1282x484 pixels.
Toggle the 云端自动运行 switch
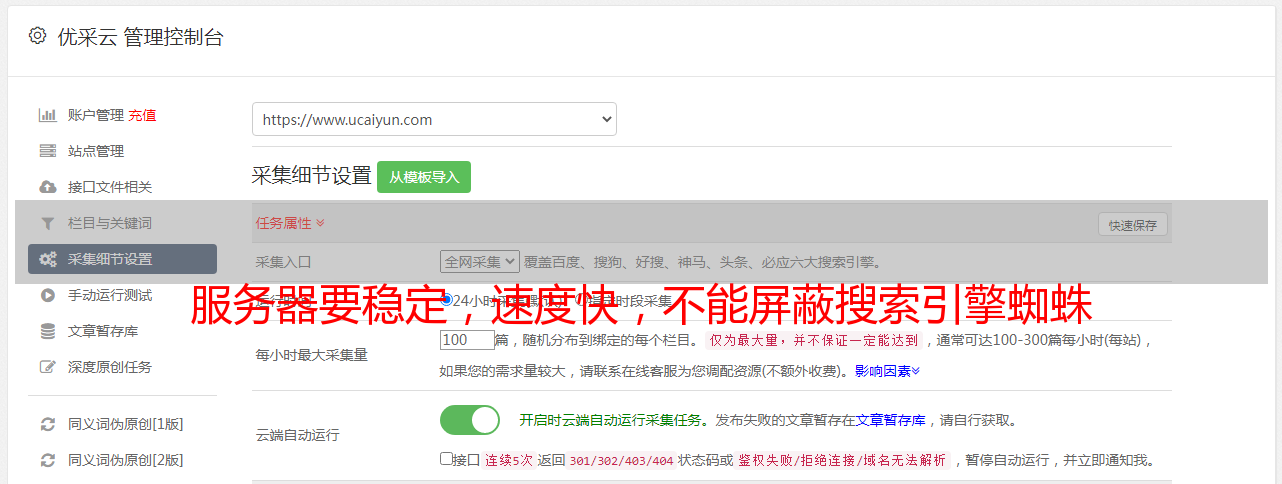pos(470,420)
